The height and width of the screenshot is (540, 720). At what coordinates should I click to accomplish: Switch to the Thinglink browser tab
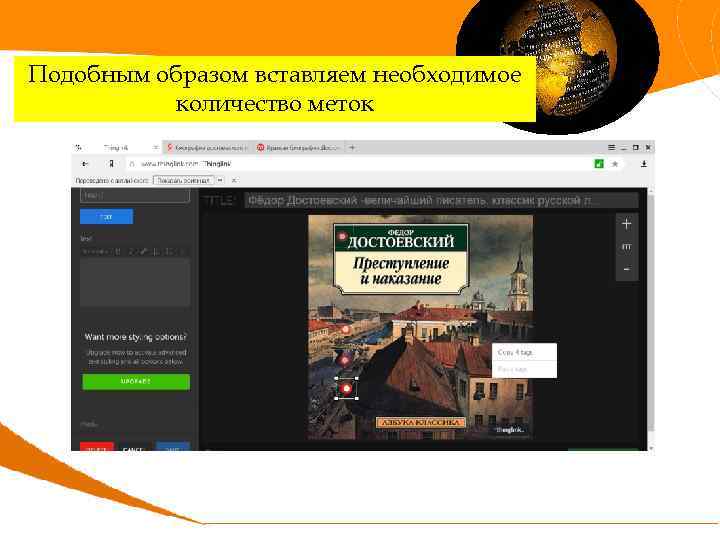[116, 147]
